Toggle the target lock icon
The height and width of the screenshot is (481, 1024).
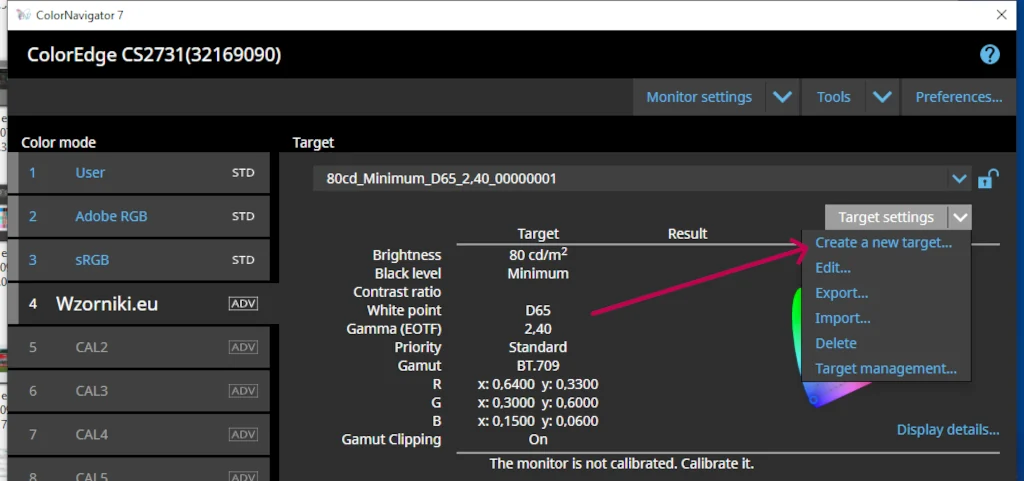(x=987, y=179)
